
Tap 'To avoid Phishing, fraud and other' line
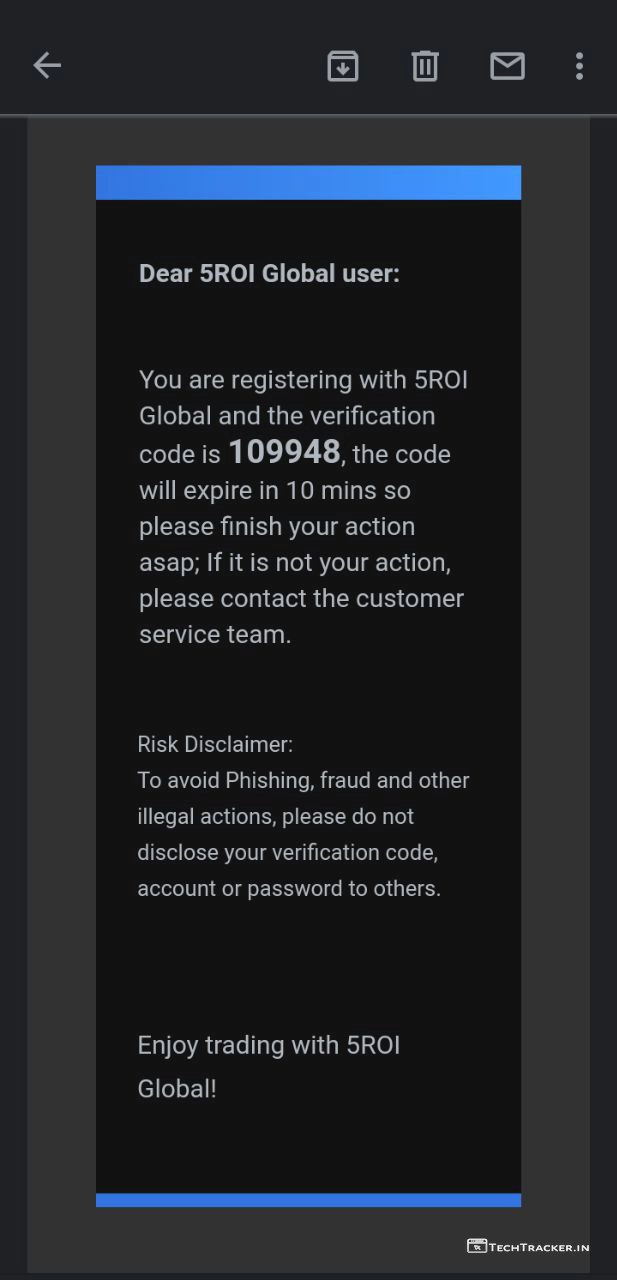point(303,780)
